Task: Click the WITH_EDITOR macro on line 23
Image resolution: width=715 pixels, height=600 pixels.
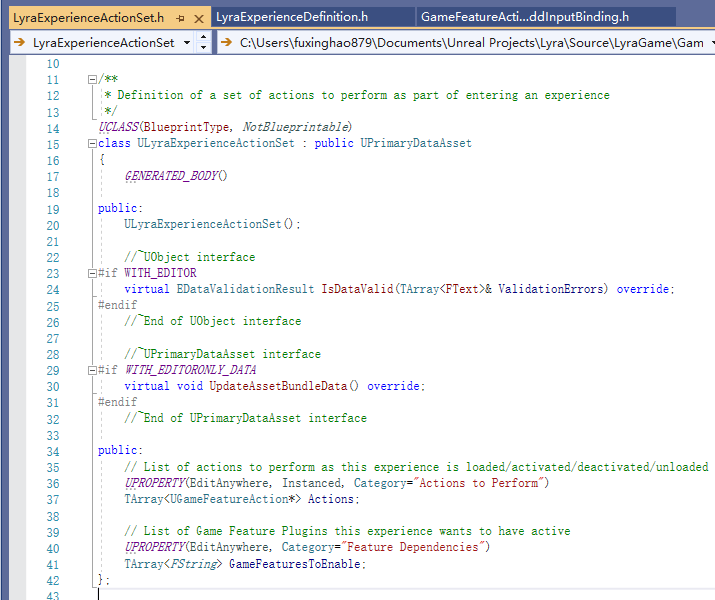Action: [x=160, y=273]
